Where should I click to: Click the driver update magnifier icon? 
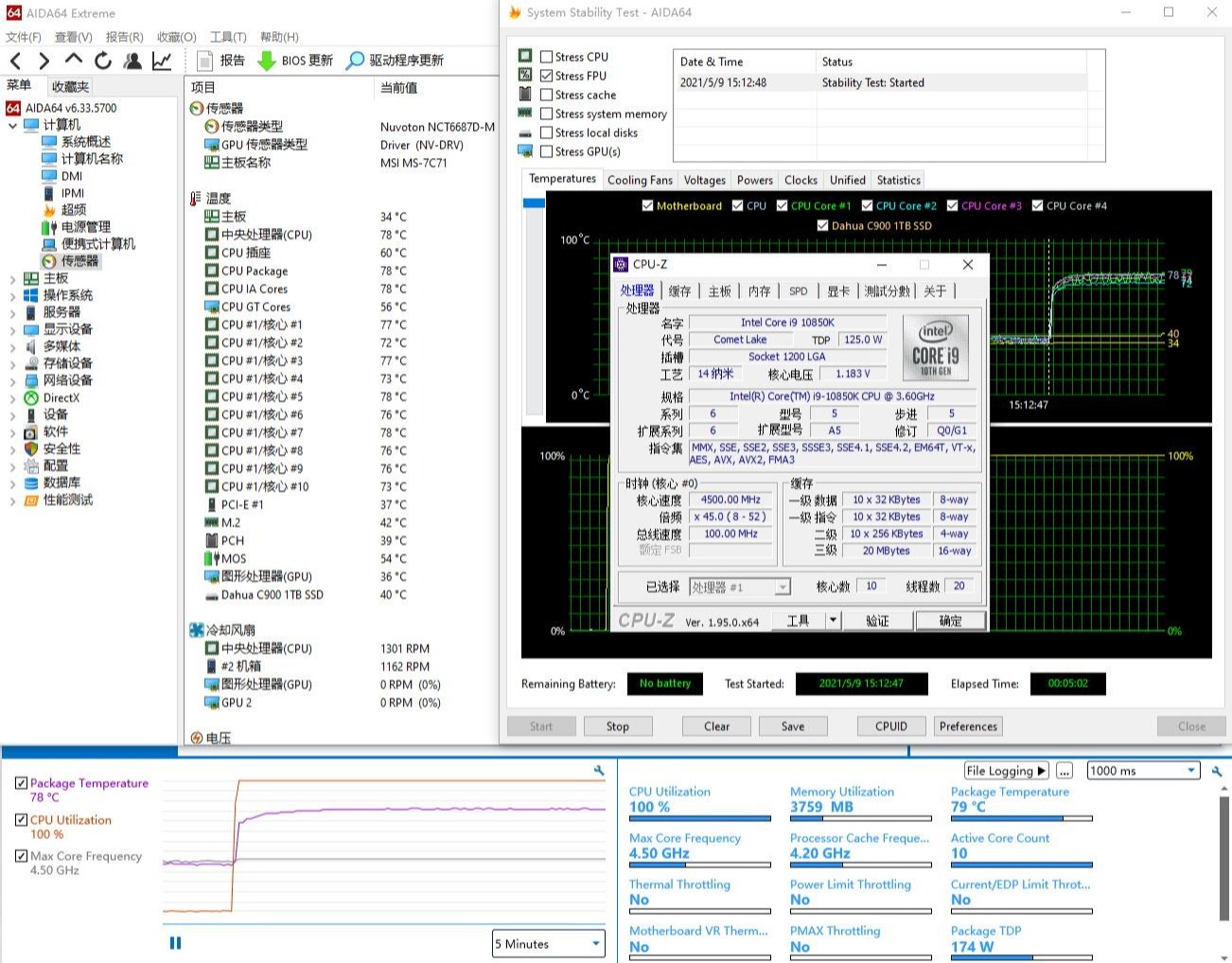click(355, 61)
